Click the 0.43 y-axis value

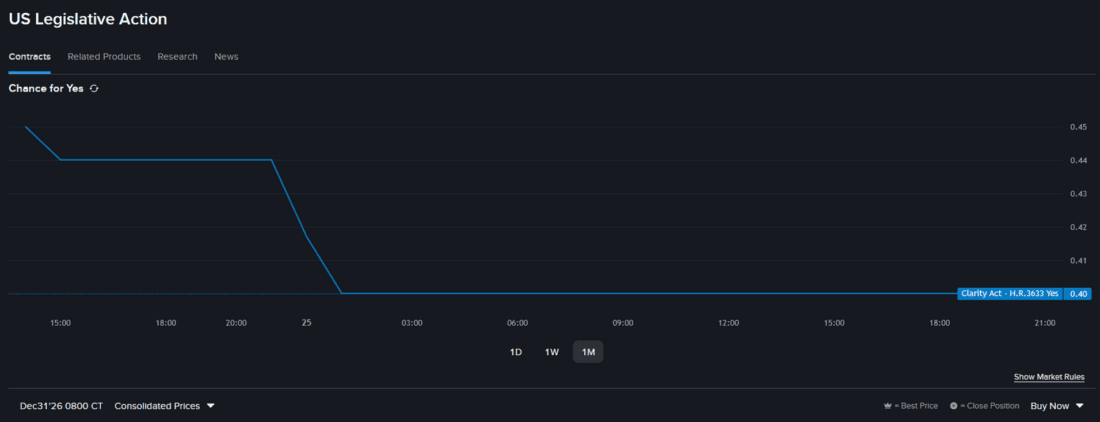pos(1078,193)
